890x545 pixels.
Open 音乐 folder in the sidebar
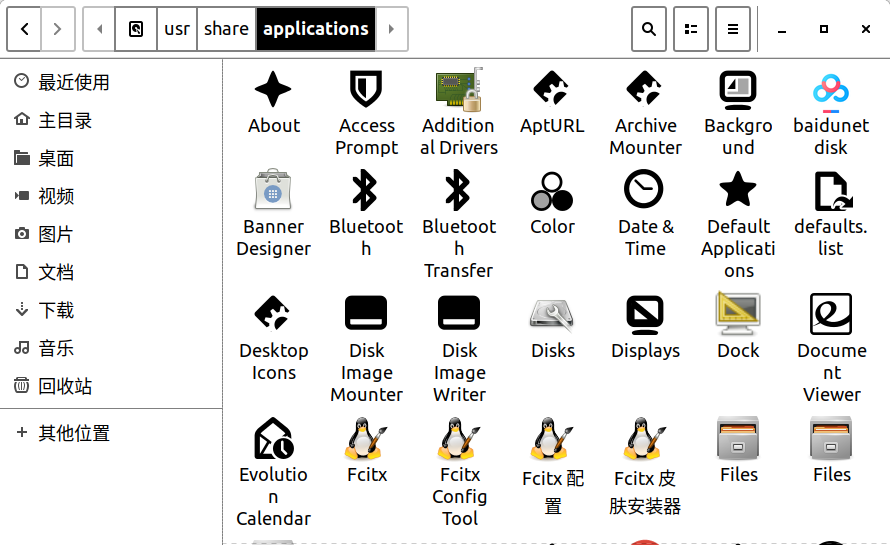[111, 349]
